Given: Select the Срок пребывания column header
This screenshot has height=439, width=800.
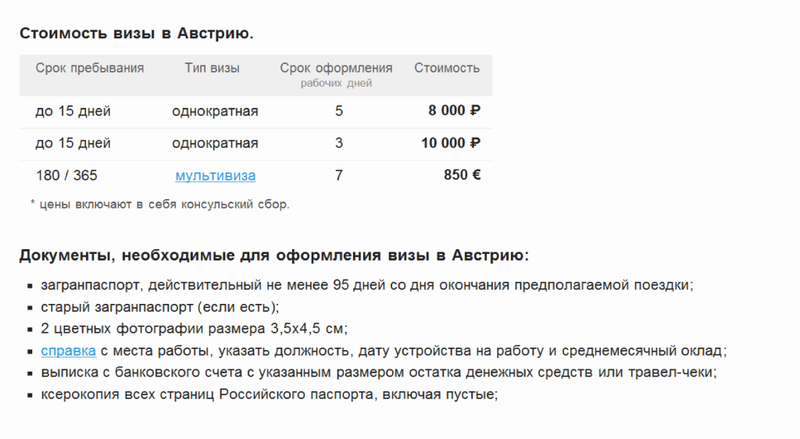Looking at the screenshot, I should [90, 68].
